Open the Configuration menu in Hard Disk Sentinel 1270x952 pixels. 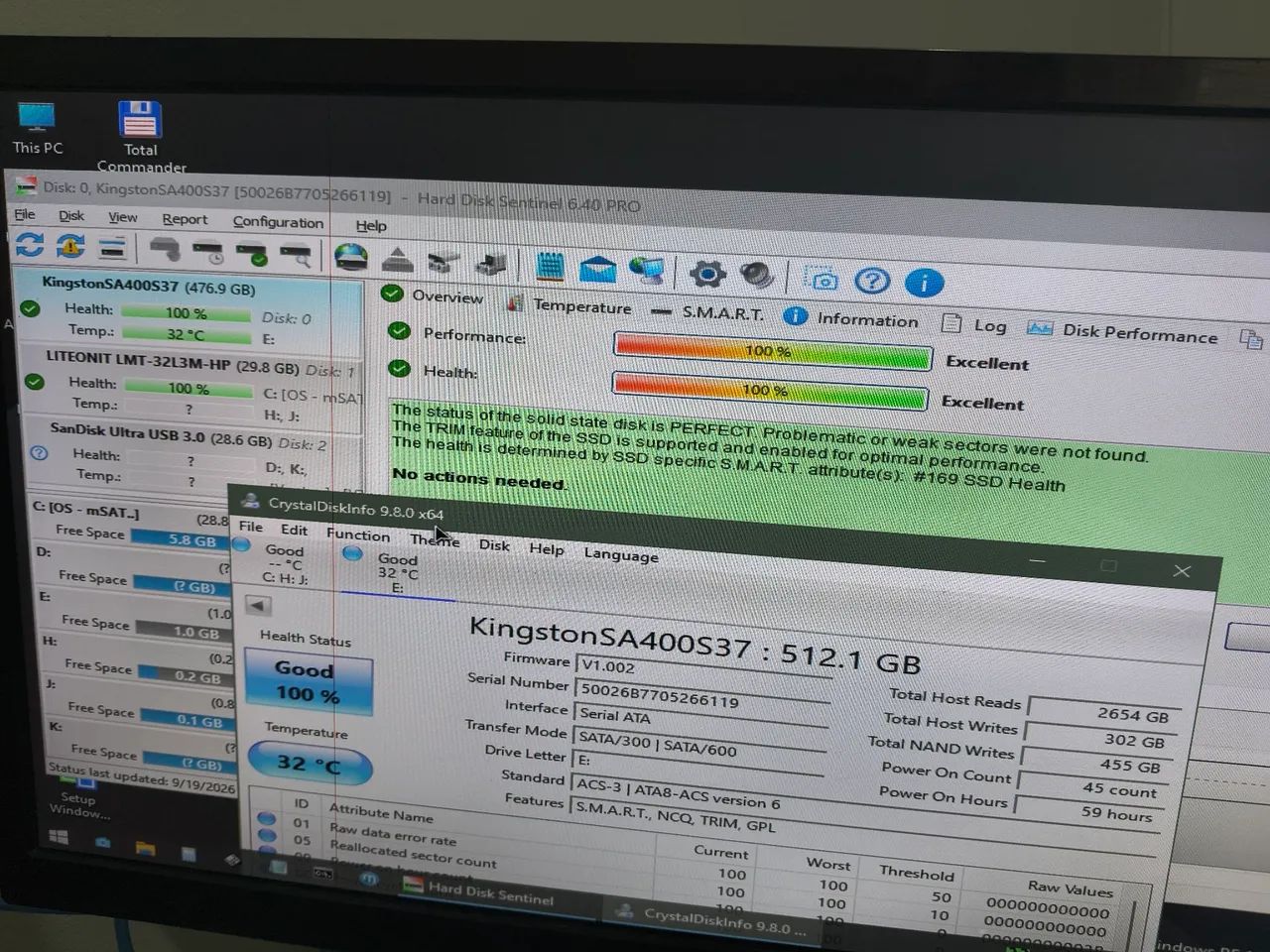click(x=278, y=222)
